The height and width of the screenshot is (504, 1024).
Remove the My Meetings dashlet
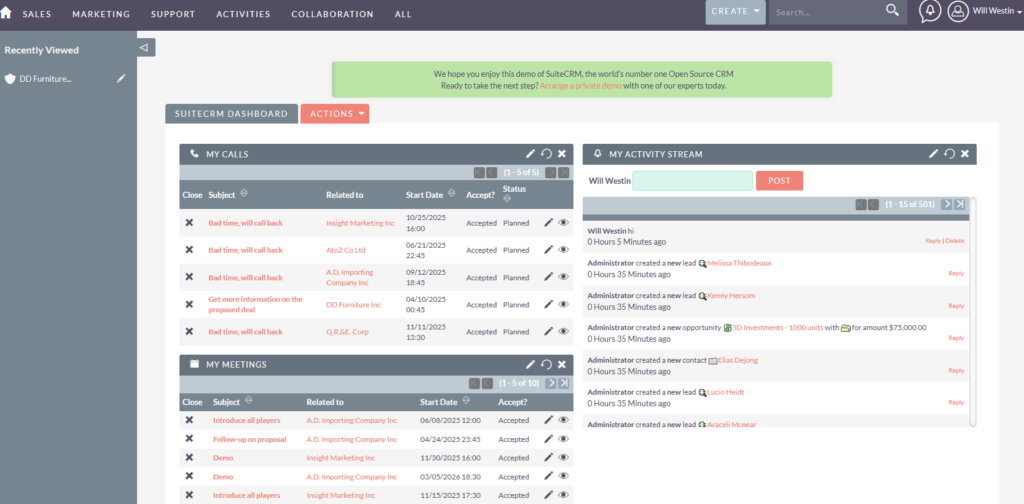[562, 364]
